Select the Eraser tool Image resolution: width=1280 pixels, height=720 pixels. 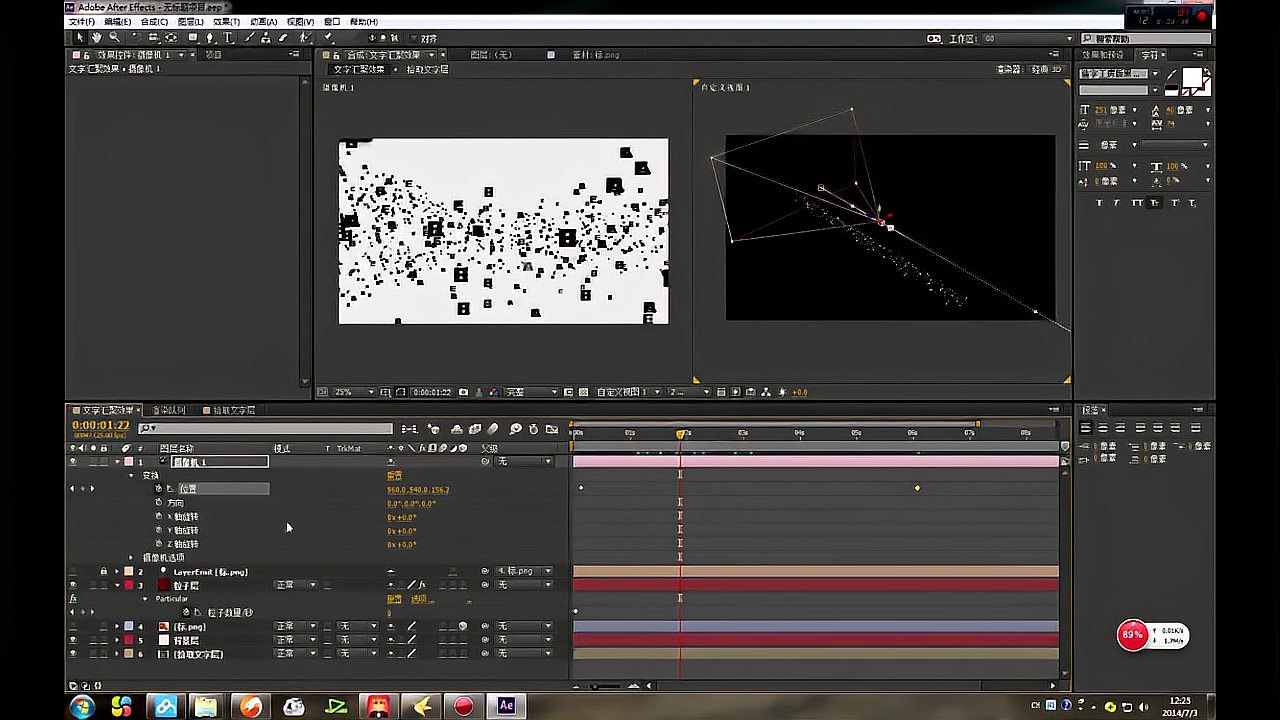(282, 38)
